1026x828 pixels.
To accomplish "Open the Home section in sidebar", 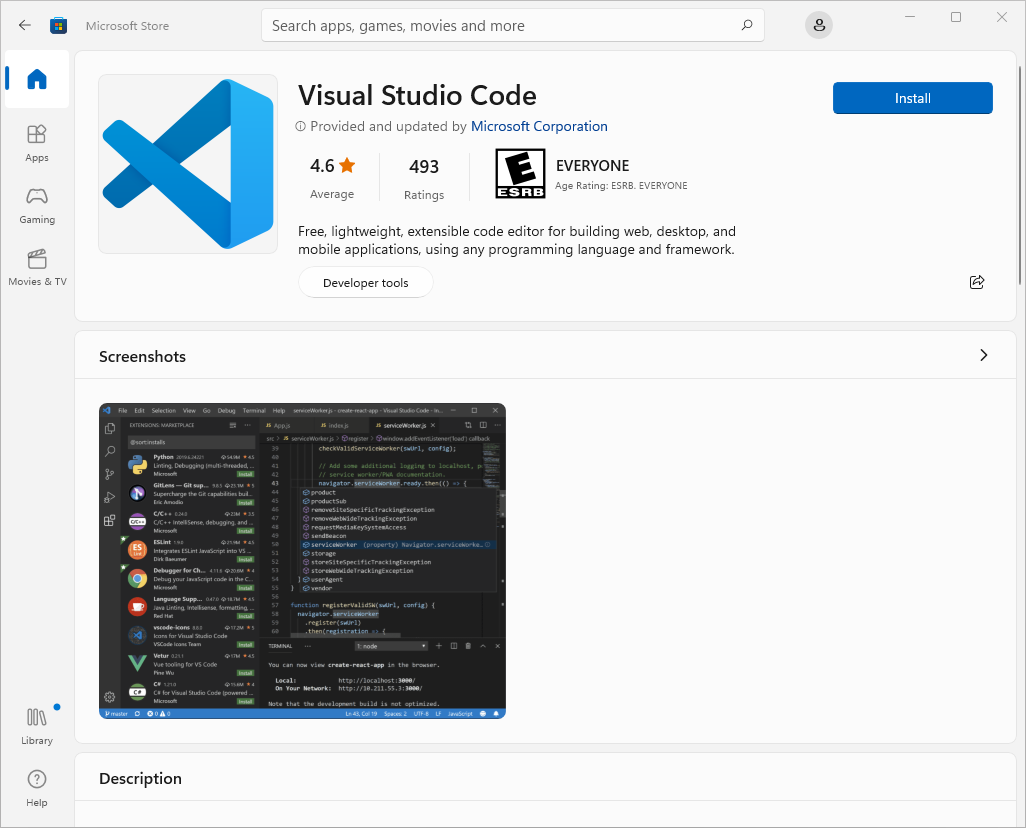I will pos(36,80).
